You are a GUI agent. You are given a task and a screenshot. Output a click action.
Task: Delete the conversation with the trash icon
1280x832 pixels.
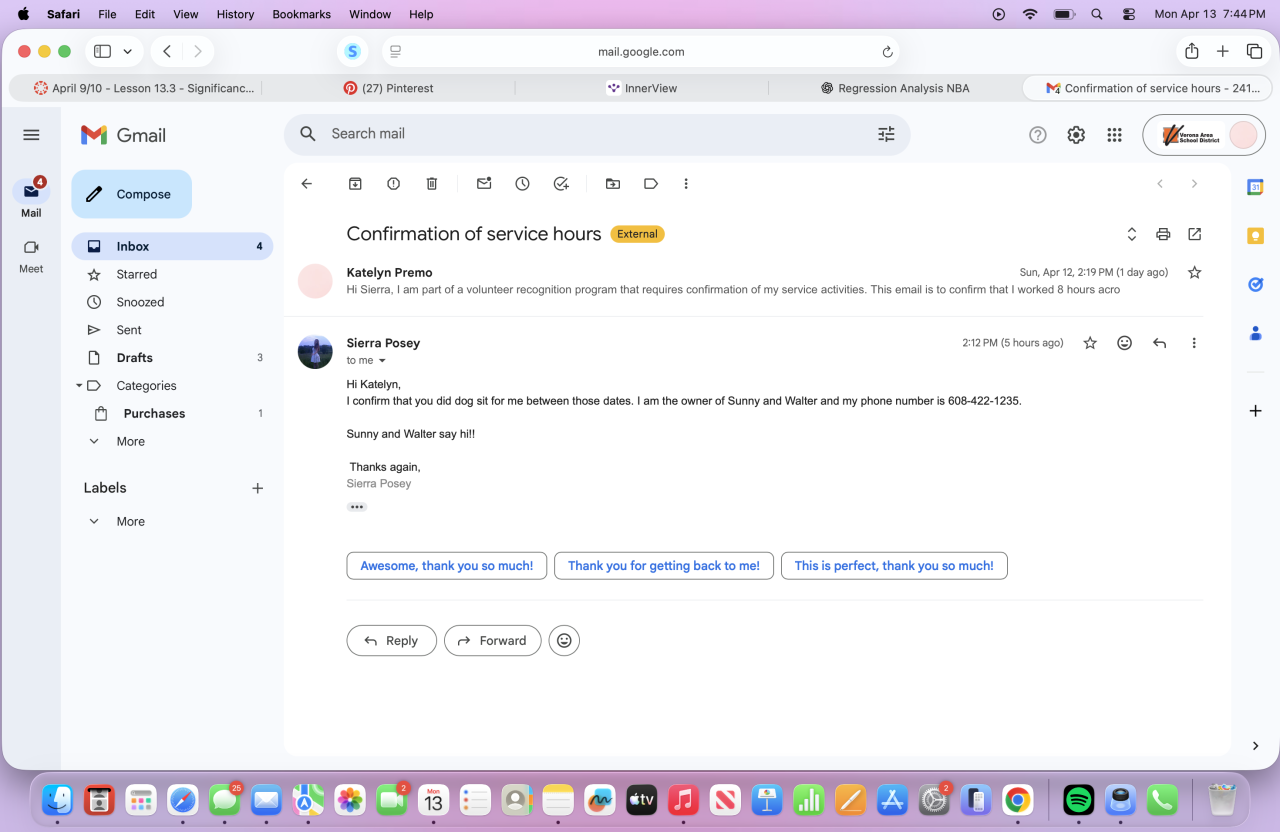432,184
